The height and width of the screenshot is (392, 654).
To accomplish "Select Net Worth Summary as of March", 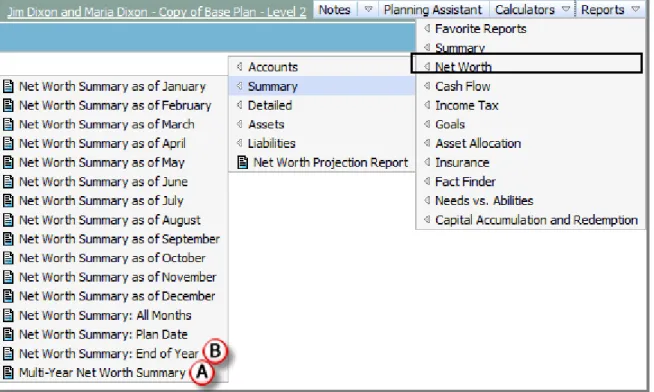I will point(107,124).
